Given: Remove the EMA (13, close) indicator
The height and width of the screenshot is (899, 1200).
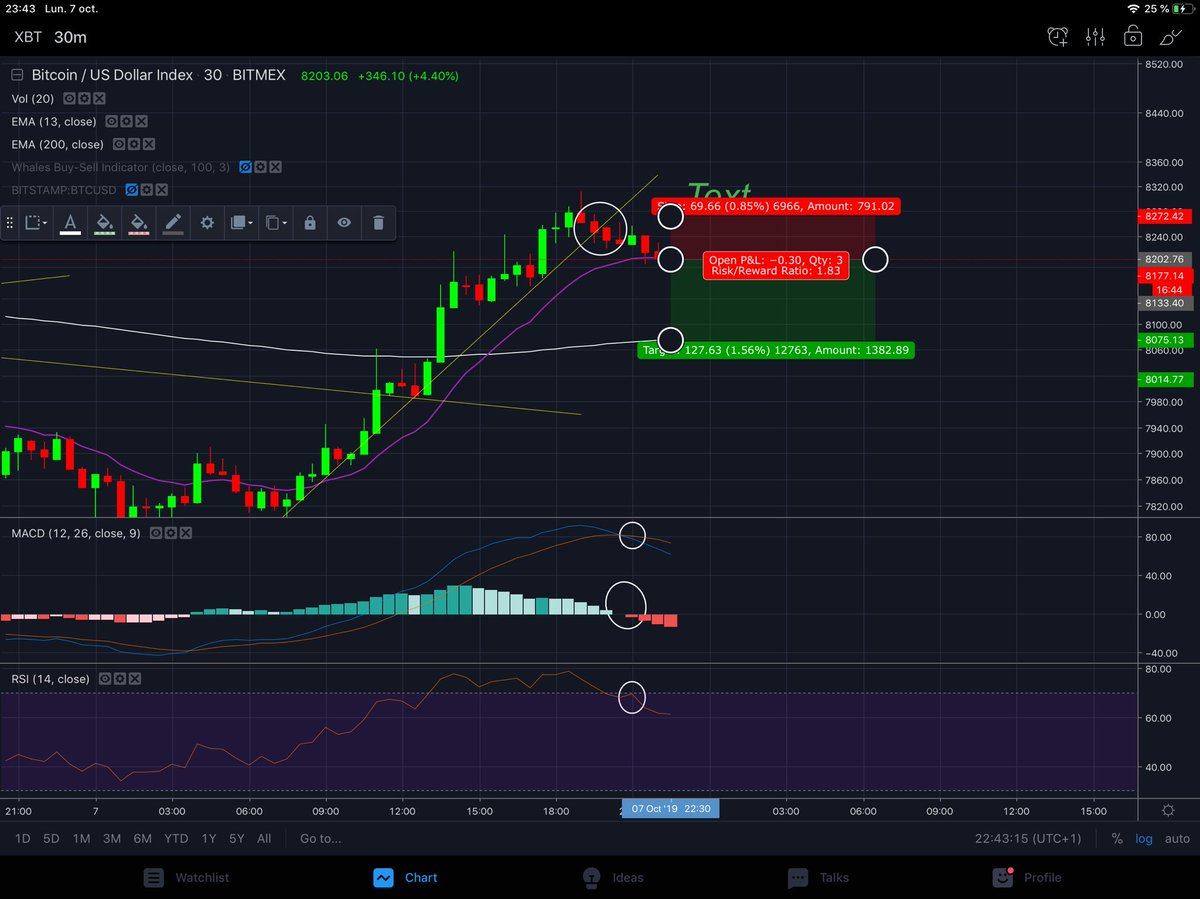Looking at the screenshot, I should click(x=141, y=121).
